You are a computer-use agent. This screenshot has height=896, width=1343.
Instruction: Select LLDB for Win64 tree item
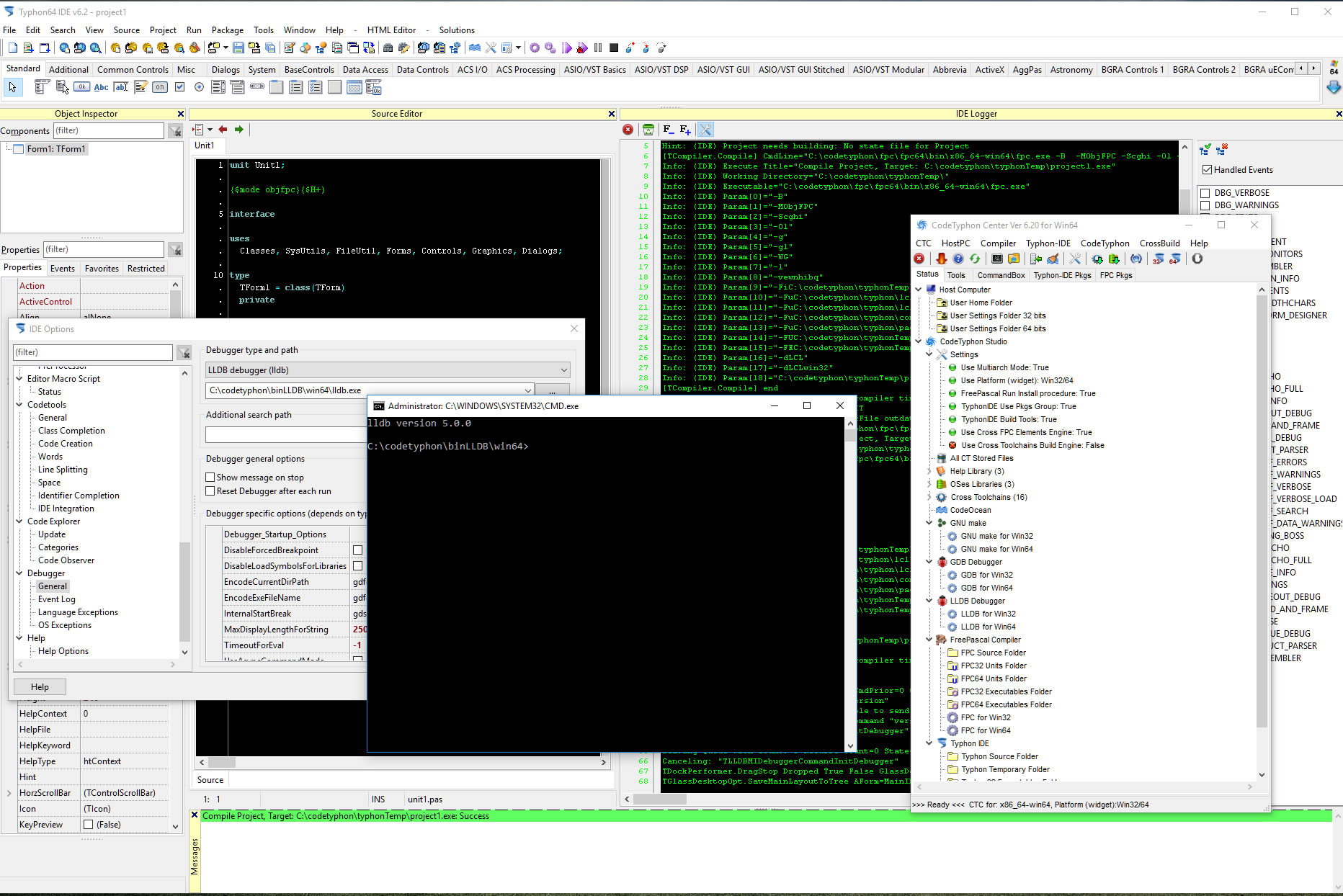pyautogui.click(x=988, y=627)
